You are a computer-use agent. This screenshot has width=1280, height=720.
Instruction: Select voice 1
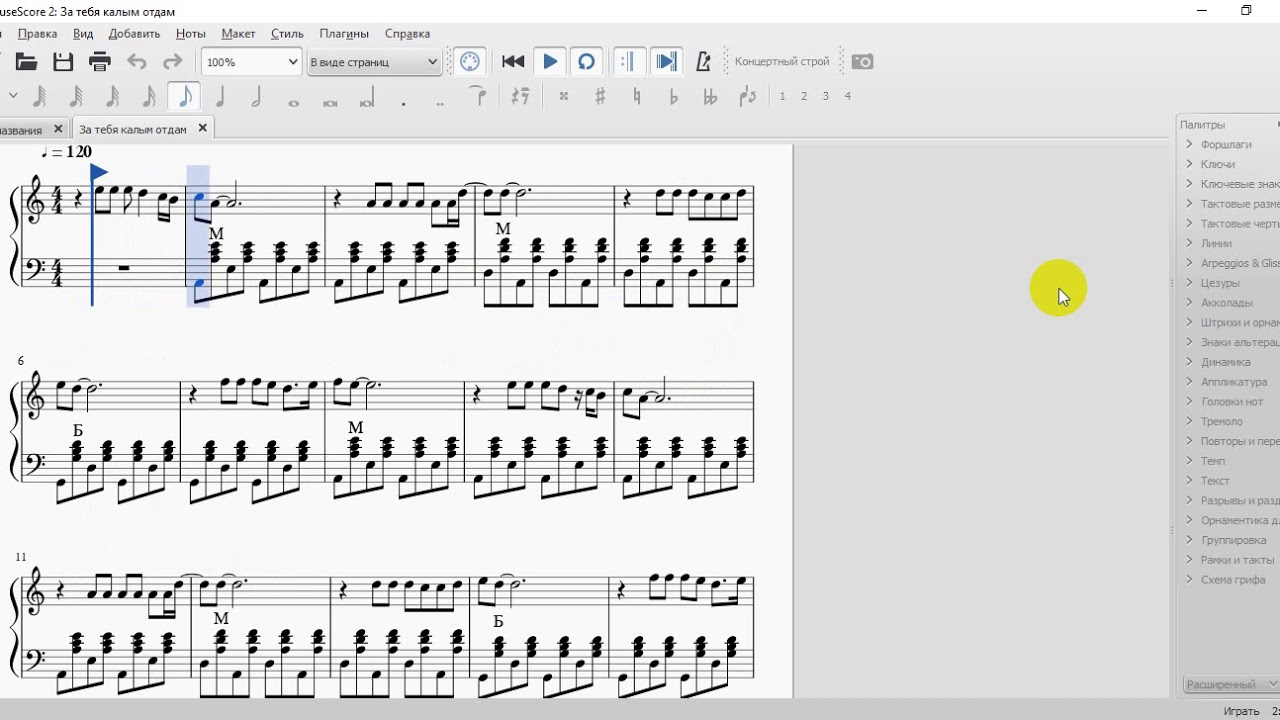pyautogui.click(x=782, y=97)
